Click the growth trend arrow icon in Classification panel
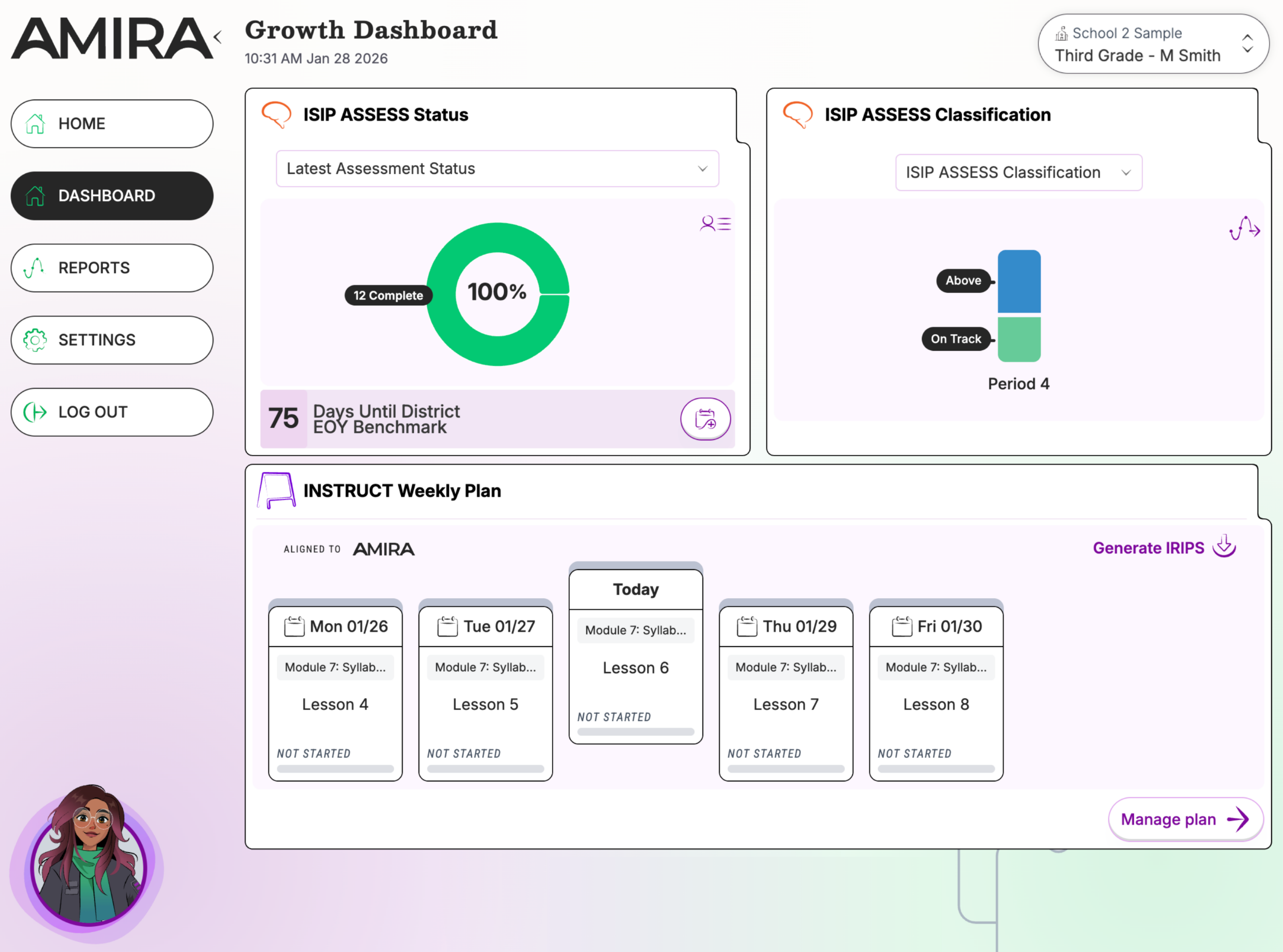 point(1244,228)
